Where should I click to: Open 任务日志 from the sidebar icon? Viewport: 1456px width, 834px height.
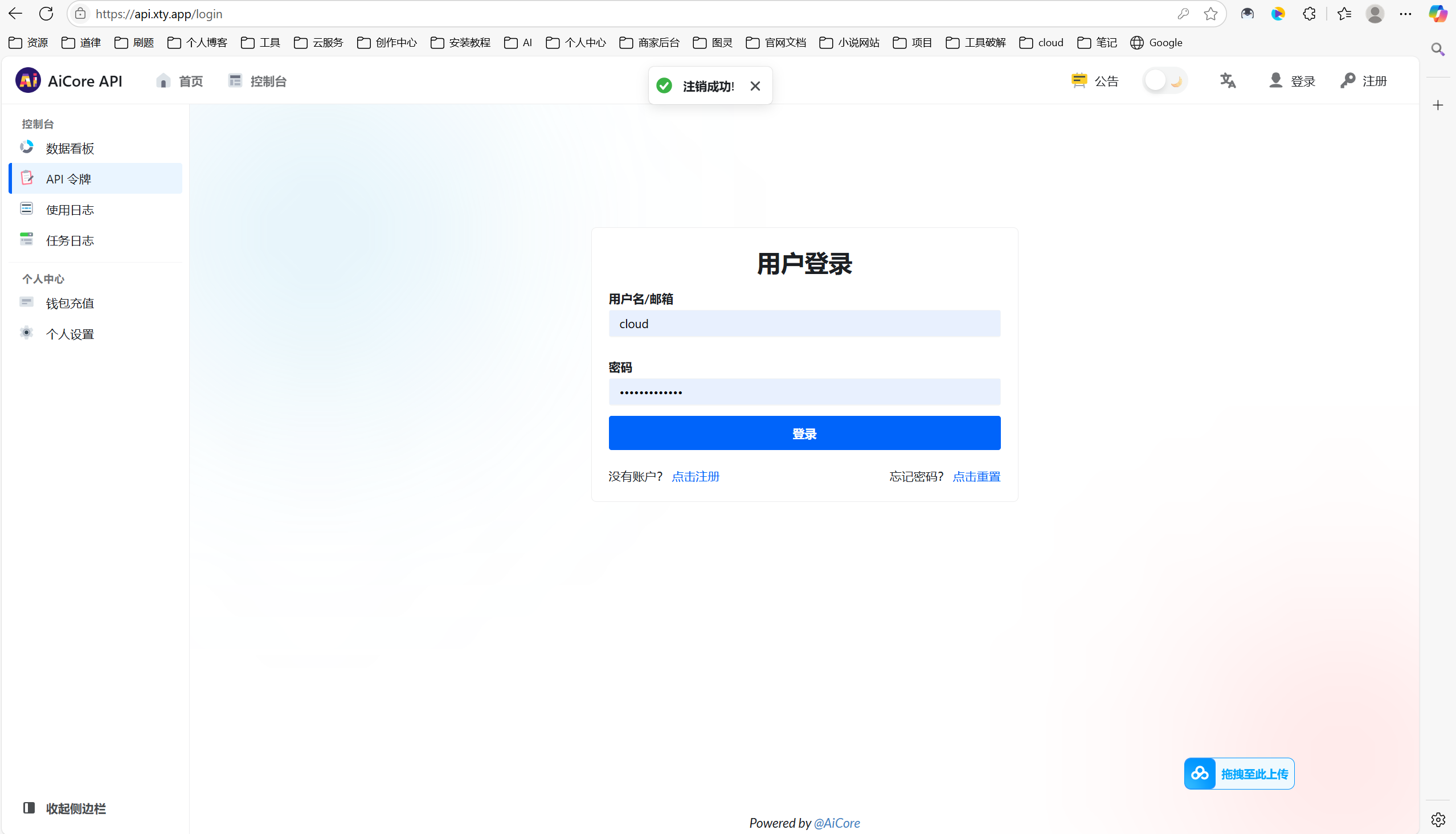click(26, 239)
